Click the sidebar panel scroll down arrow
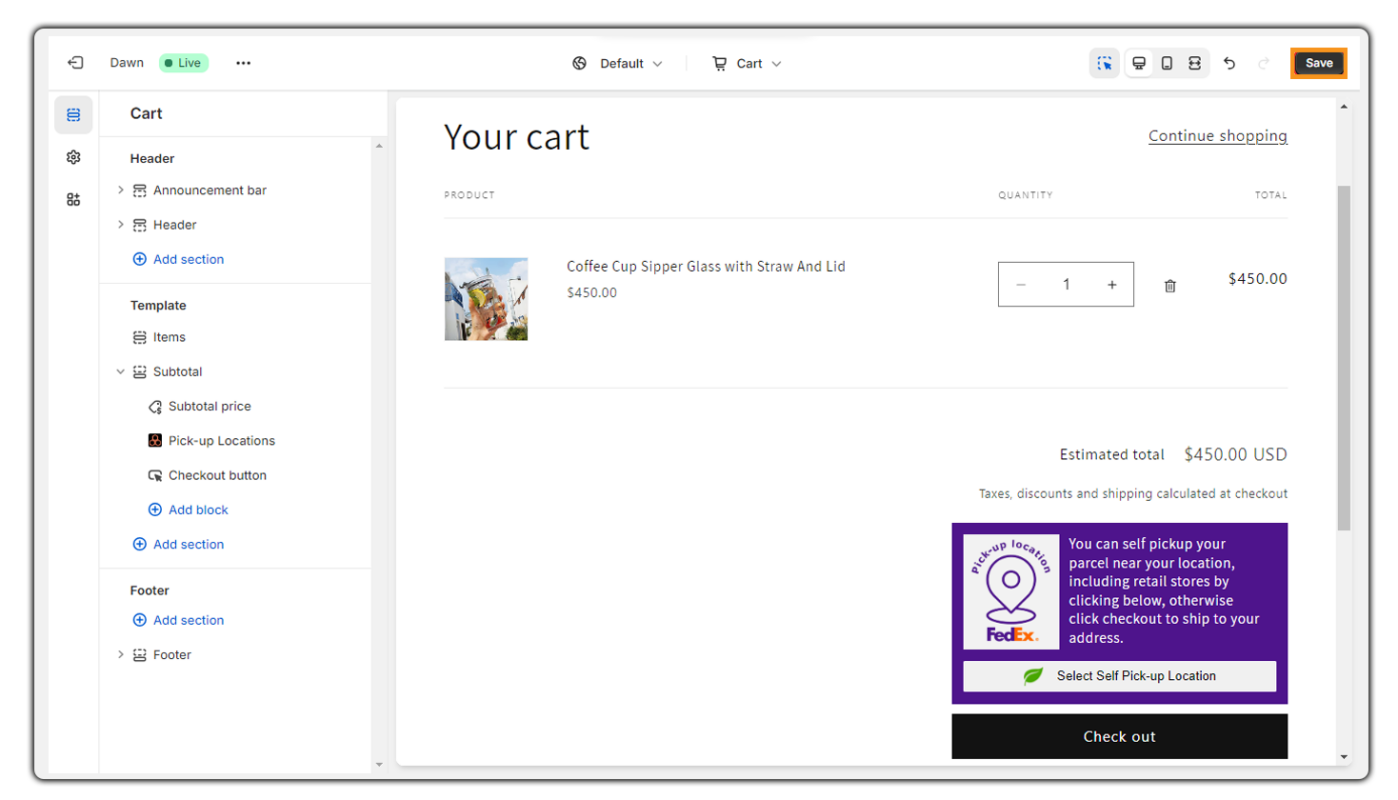The image size is (1398, 800). (x=379, y=765)
